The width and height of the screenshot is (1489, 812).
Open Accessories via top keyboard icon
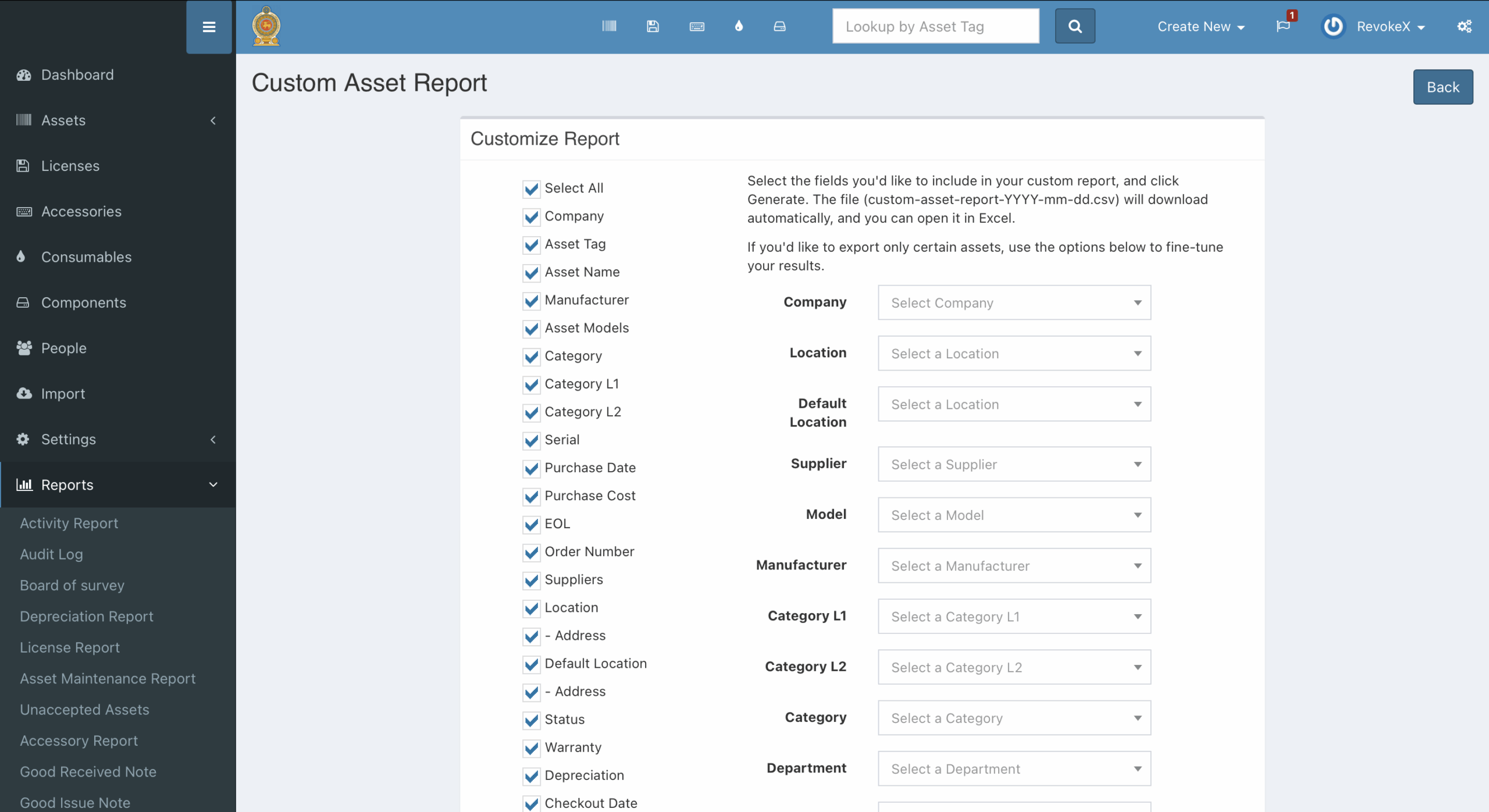point(696,26)
